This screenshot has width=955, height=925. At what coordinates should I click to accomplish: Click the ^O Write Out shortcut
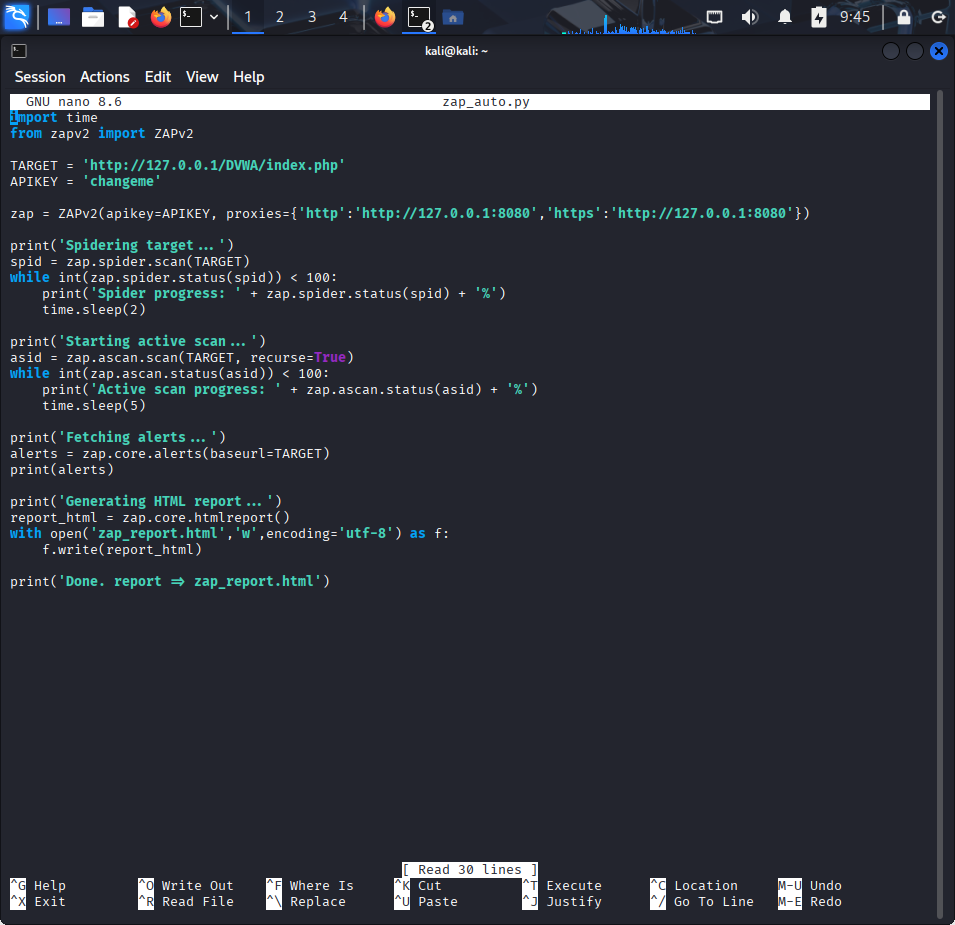pyautogui.click(x=186, y=885)
